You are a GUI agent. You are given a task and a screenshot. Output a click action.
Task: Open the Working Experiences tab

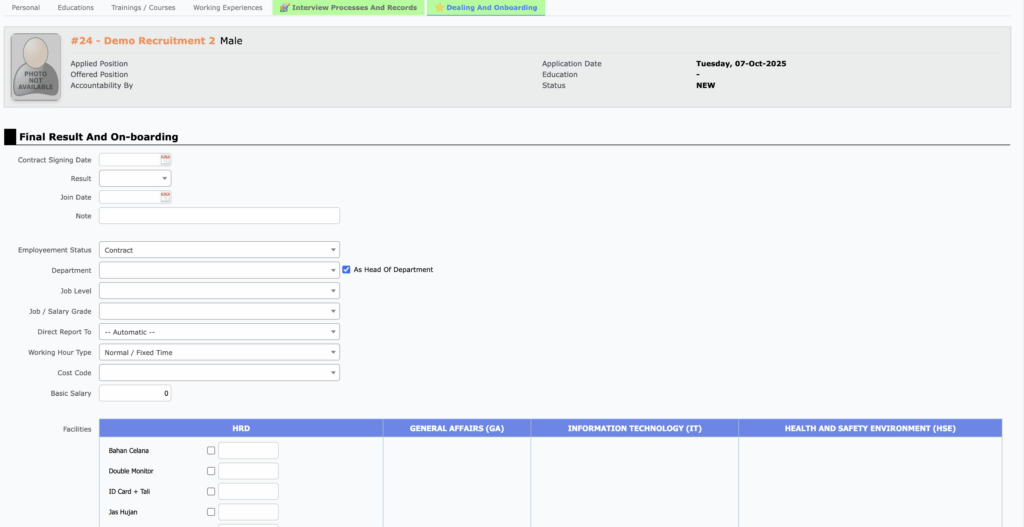227,8
